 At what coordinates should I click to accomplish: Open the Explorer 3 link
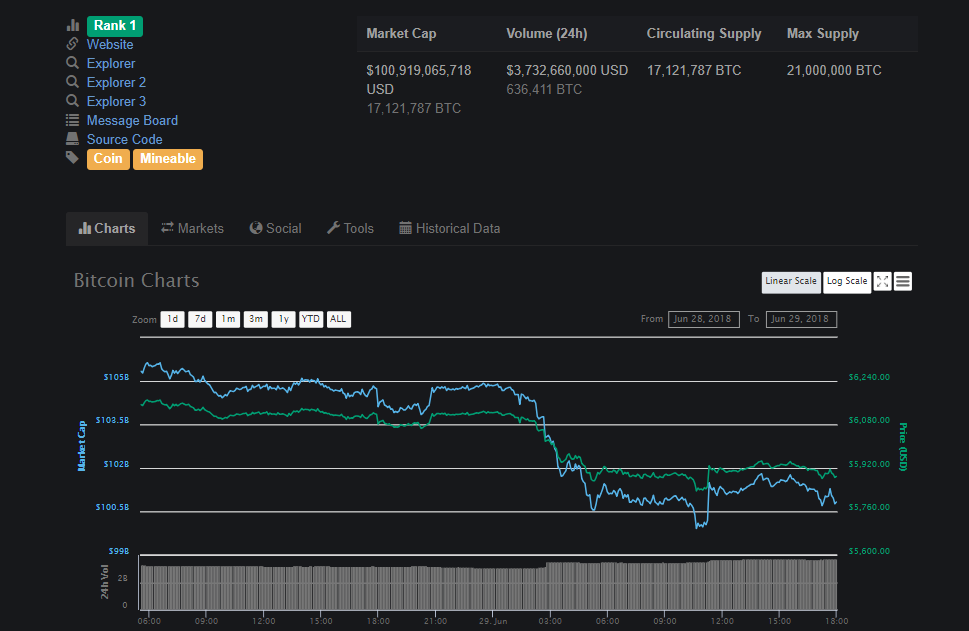116,101
